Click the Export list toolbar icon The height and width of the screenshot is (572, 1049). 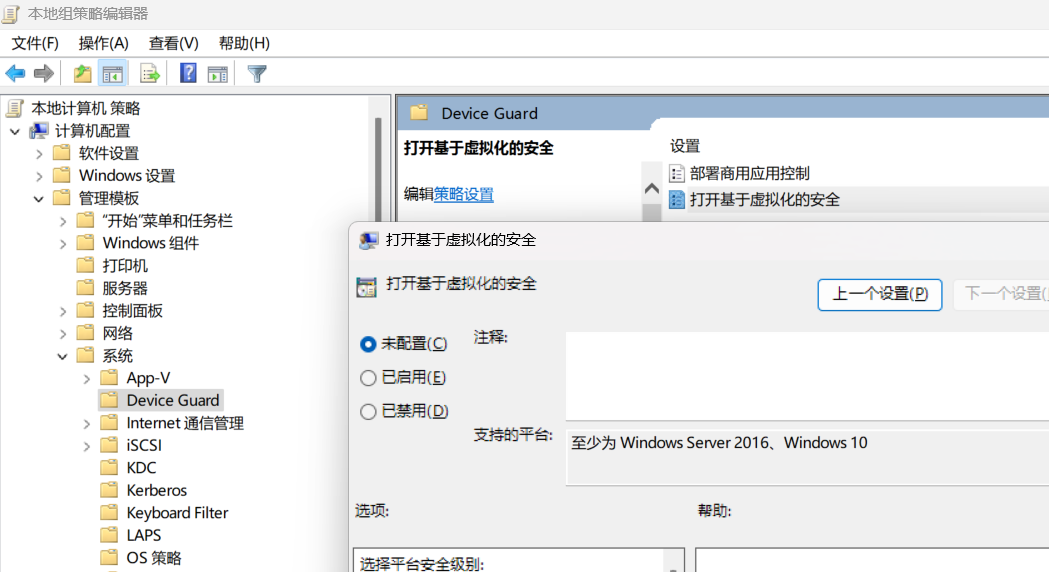point(150,73)
